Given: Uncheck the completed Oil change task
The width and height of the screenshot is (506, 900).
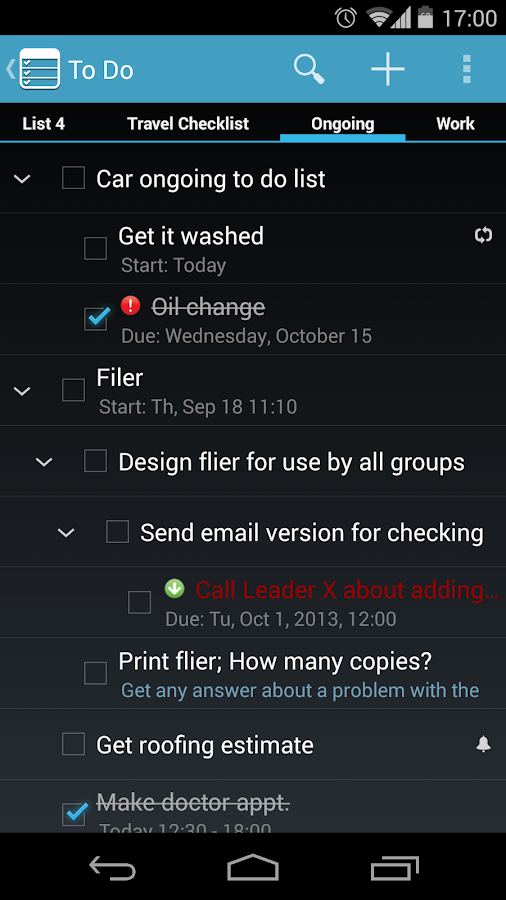Looking at the screenshot, I should [x=95, y=319].
